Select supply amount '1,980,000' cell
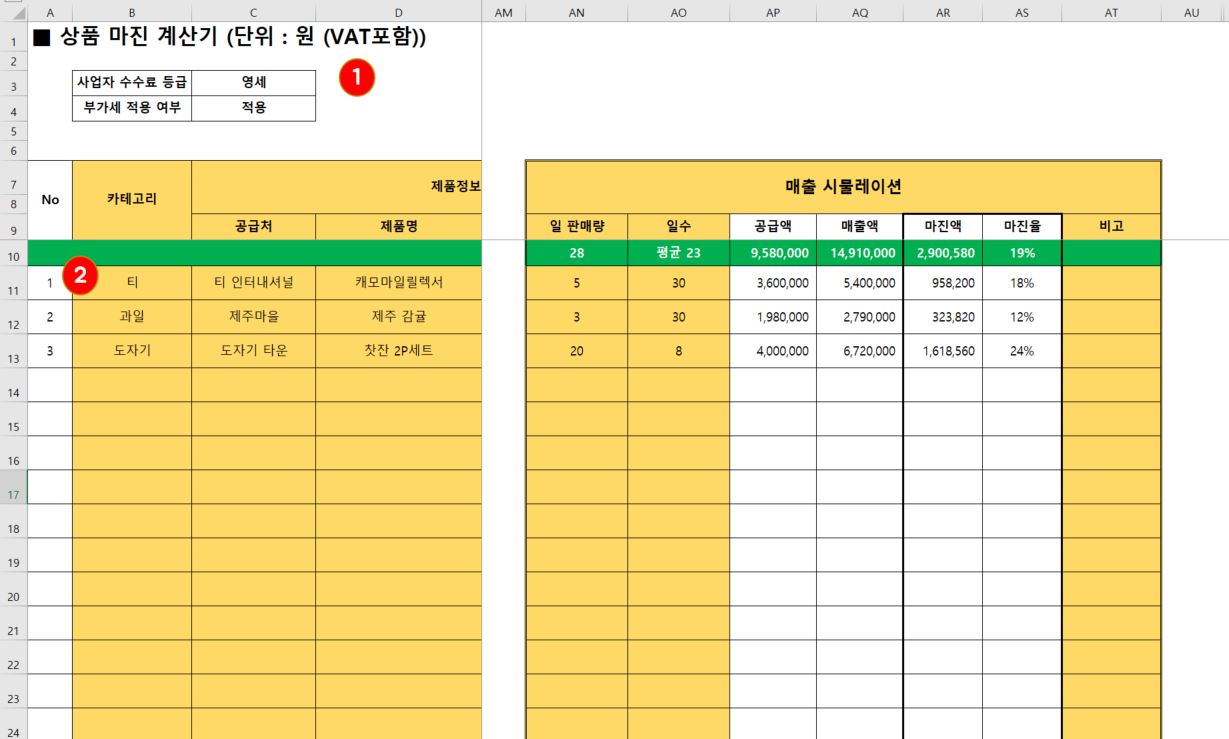The image size is (1229, 739). click(x=773, y=317)
